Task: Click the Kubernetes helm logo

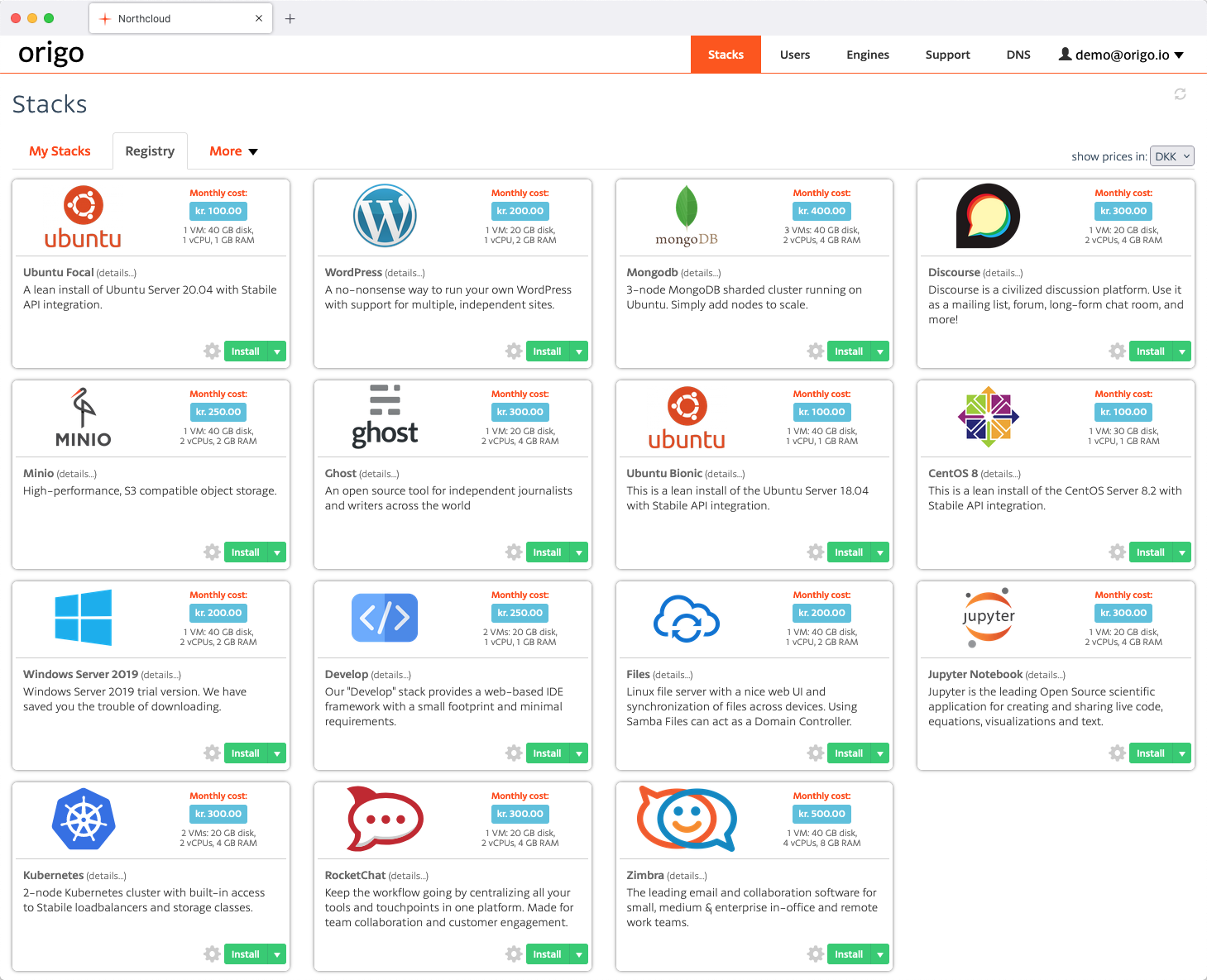Action: [x=83, y=819]
